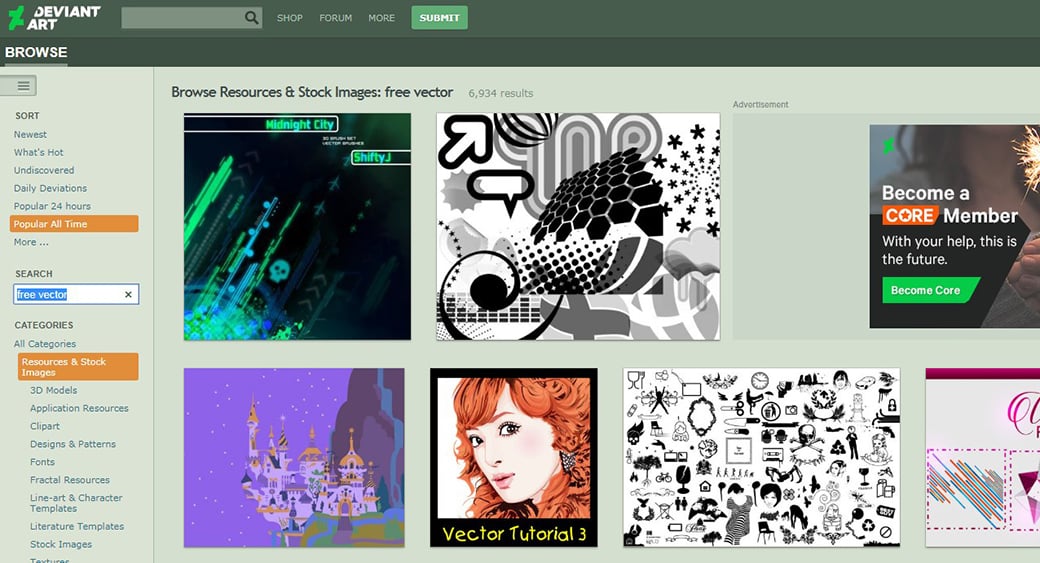Open the Vector Tutorial 3 thumbnail
Screen dimensions: 1040x563
point(514,458)
